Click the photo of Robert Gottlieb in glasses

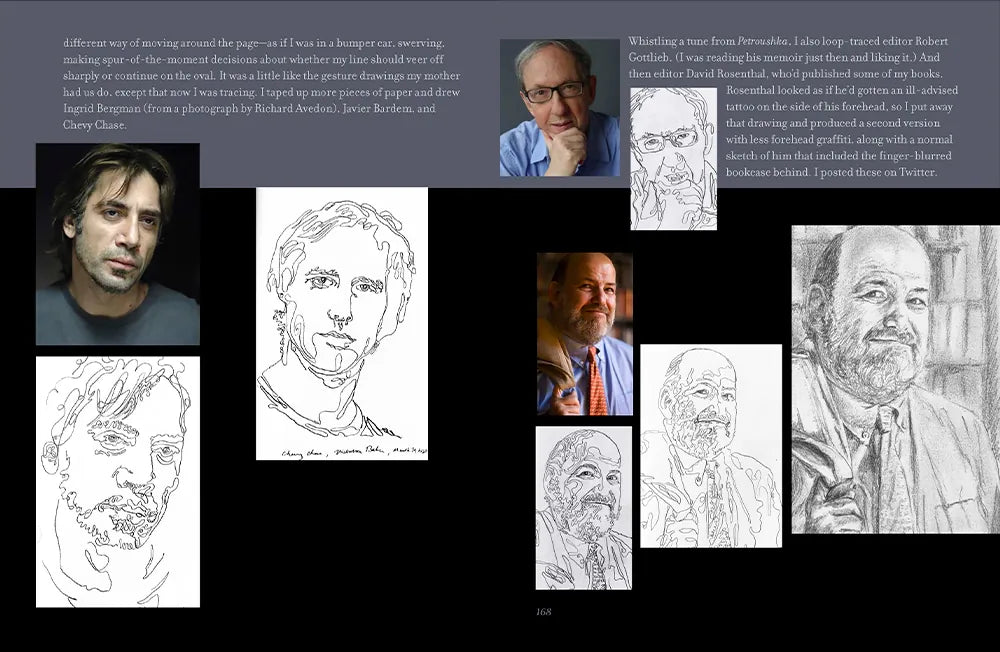point(559,108)
